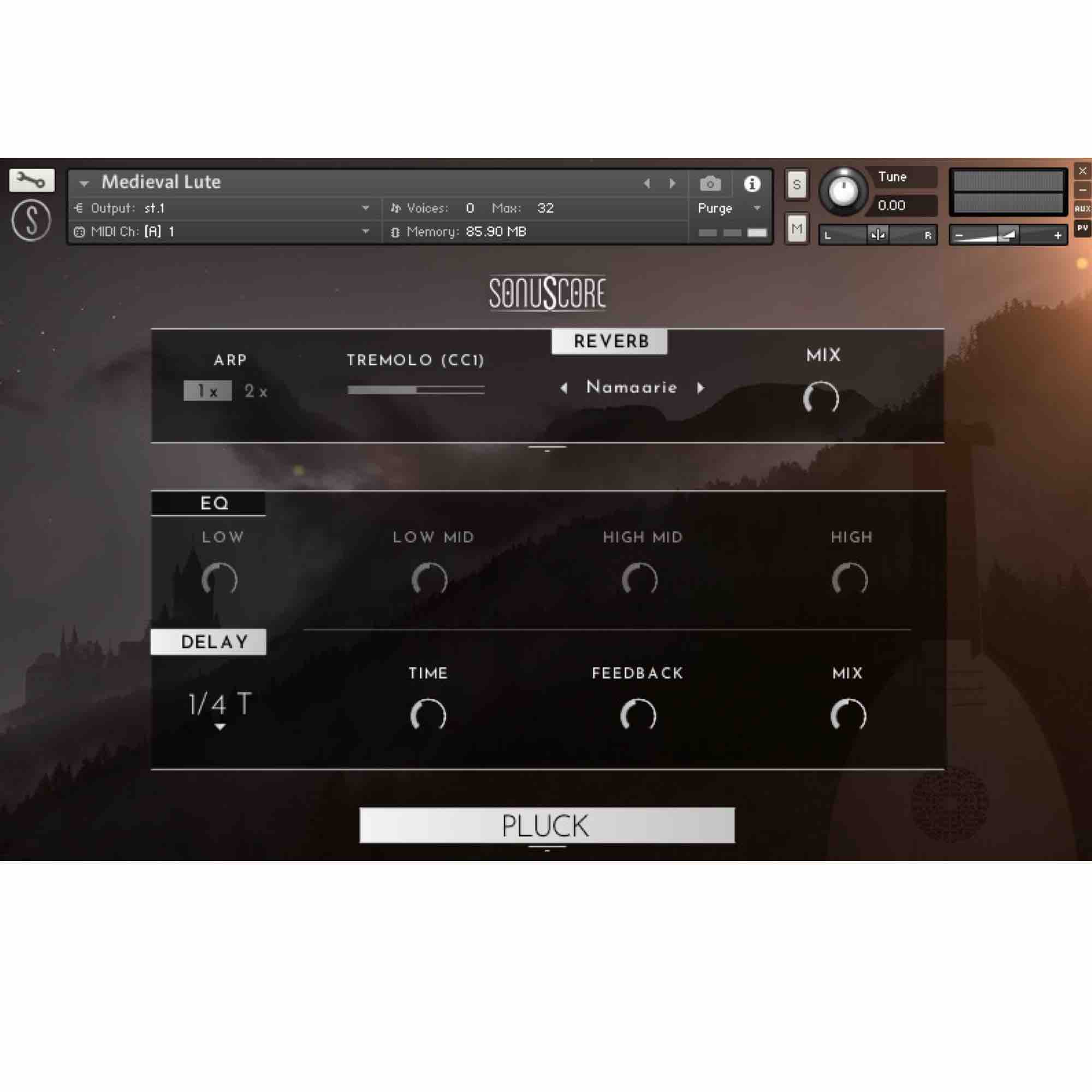Click the Sonuscore logo text
Image resolution: width=1092 pixels, height=1092 pixels.
pyautogui.click(x=547, y=292)
